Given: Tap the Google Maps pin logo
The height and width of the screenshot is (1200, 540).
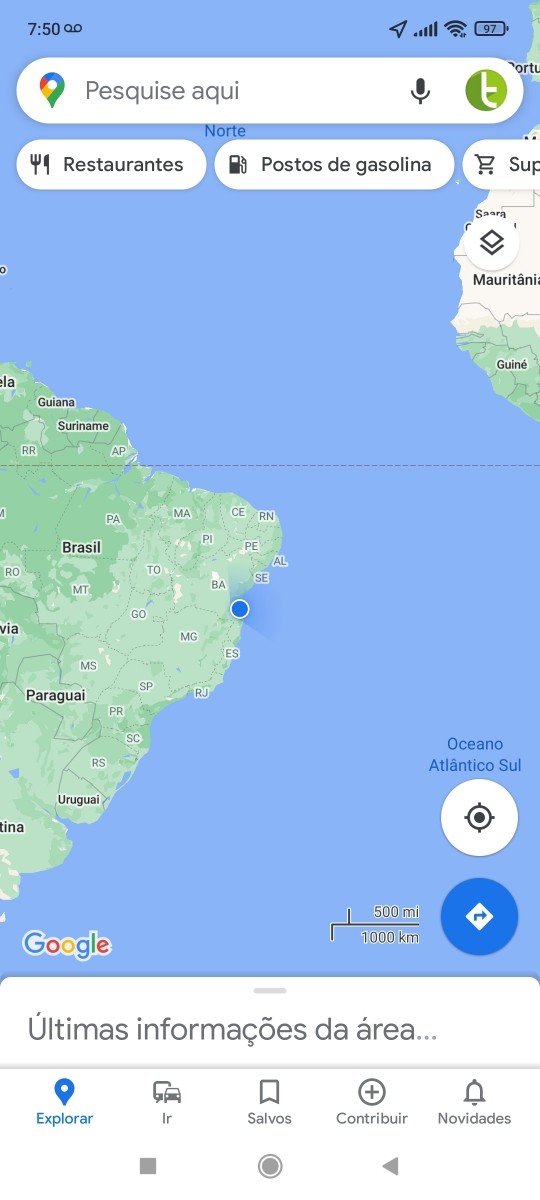Looking at the screenshot, I should [52, 91].
